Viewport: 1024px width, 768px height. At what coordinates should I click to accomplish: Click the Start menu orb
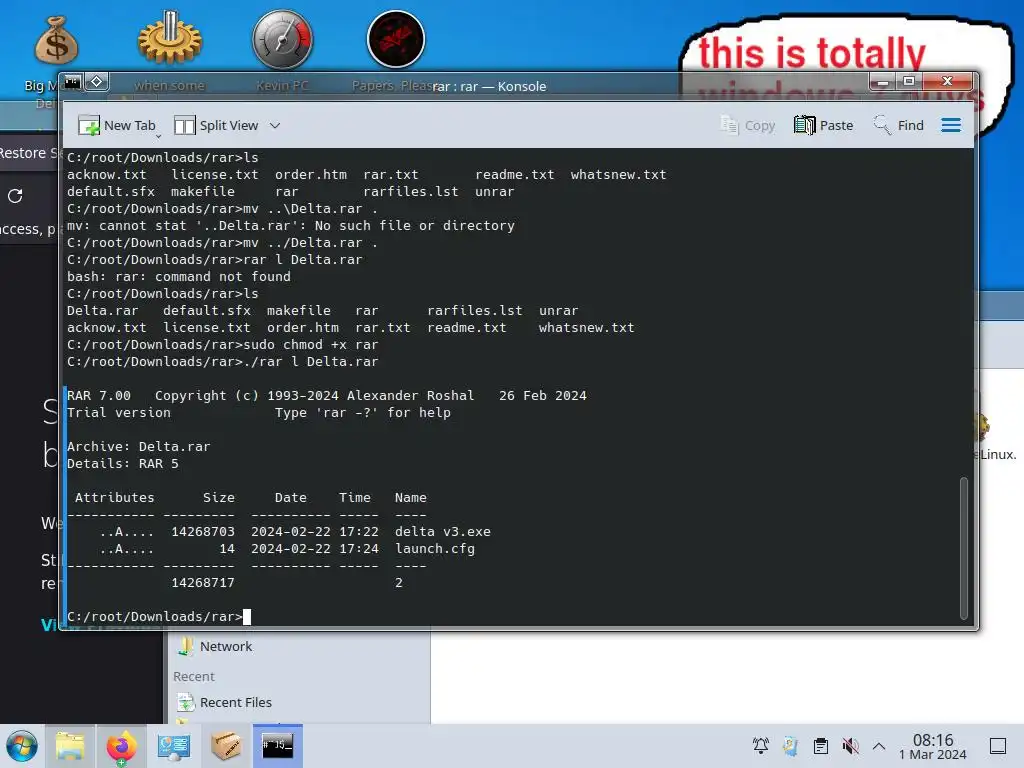pos(22,746)
